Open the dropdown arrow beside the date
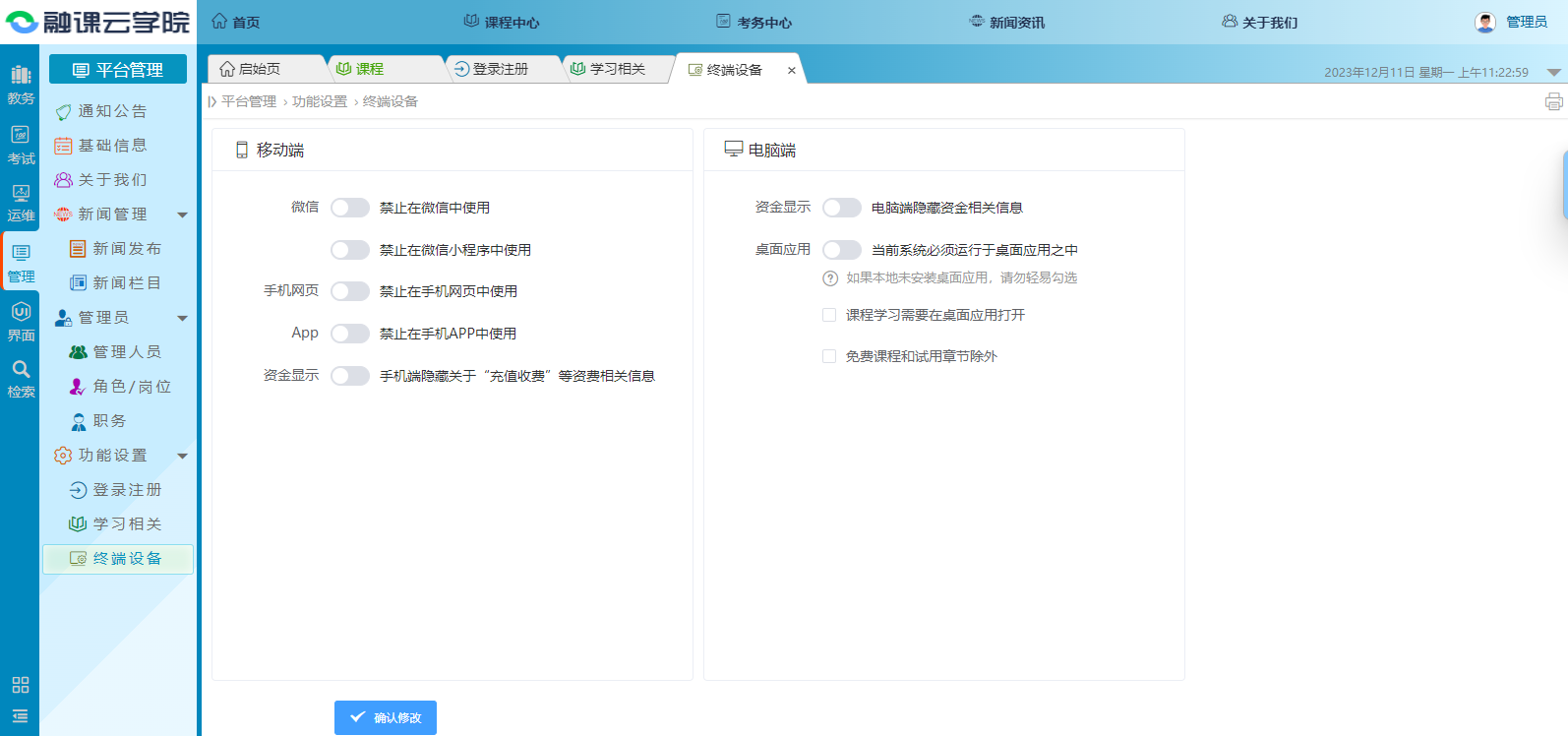 (1553, 72)
